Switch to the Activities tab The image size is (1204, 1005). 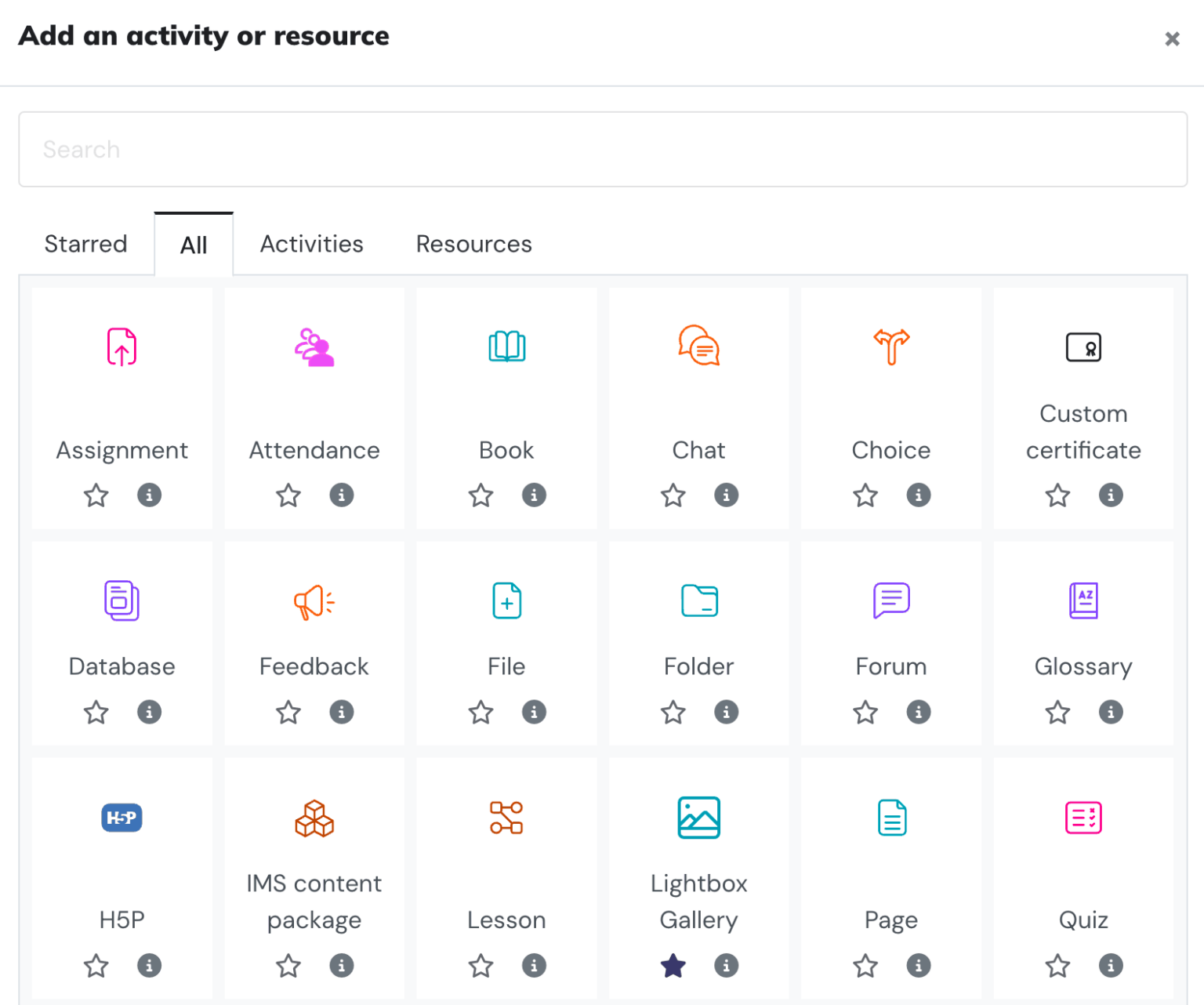(311, 244)
